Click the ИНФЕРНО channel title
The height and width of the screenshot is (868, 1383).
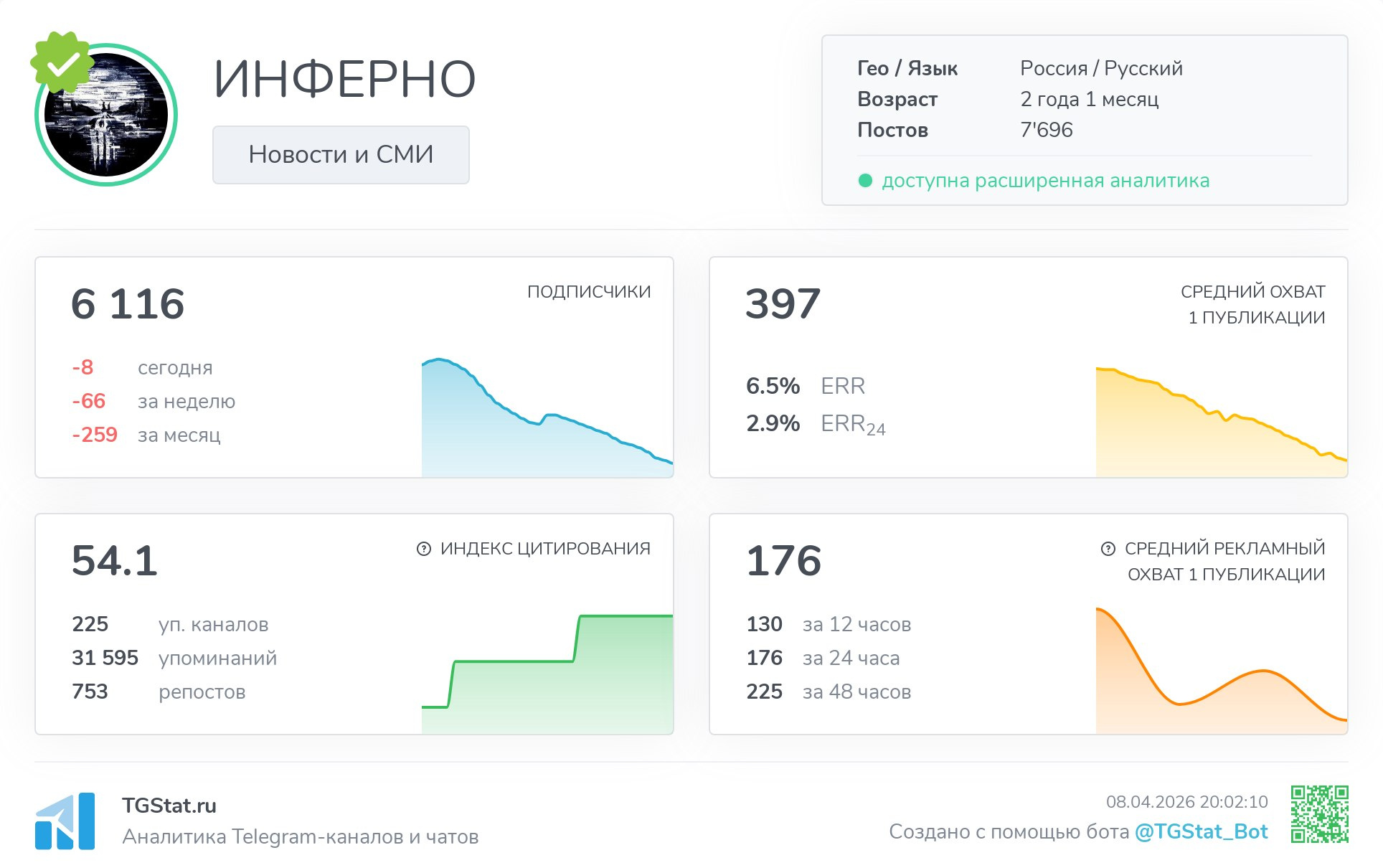pos(344,79)
